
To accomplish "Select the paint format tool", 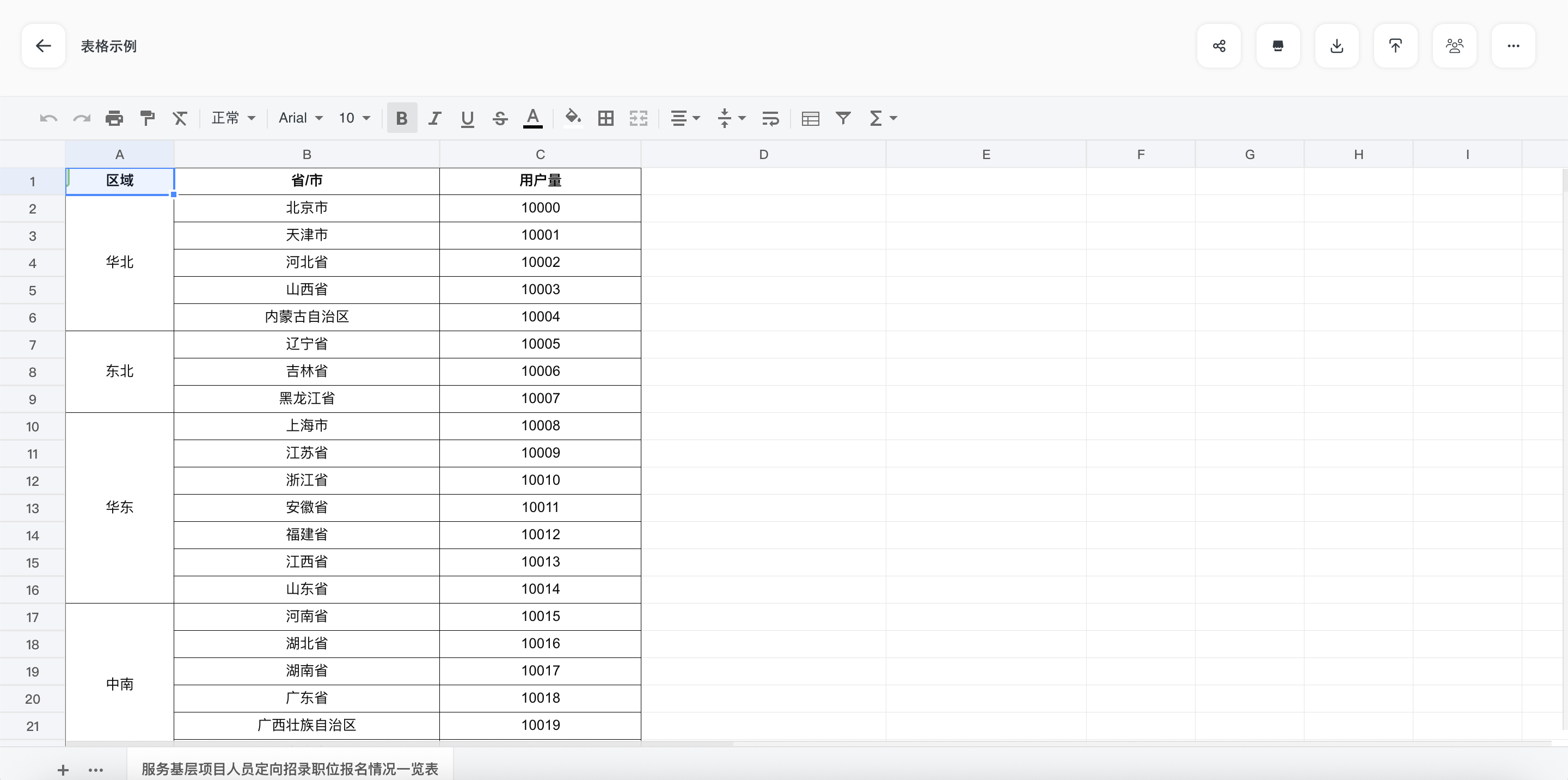I will pos(148,118).
